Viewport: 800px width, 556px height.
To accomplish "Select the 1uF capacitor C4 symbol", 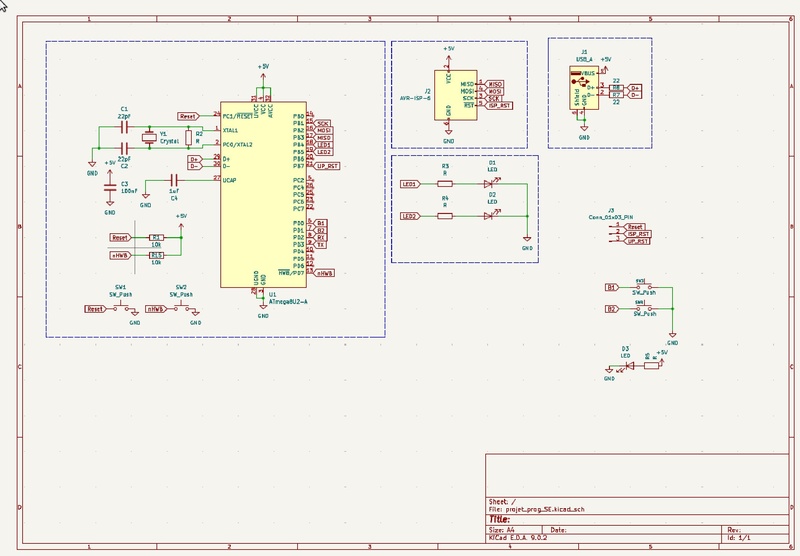I will click(x=174, y=180).
